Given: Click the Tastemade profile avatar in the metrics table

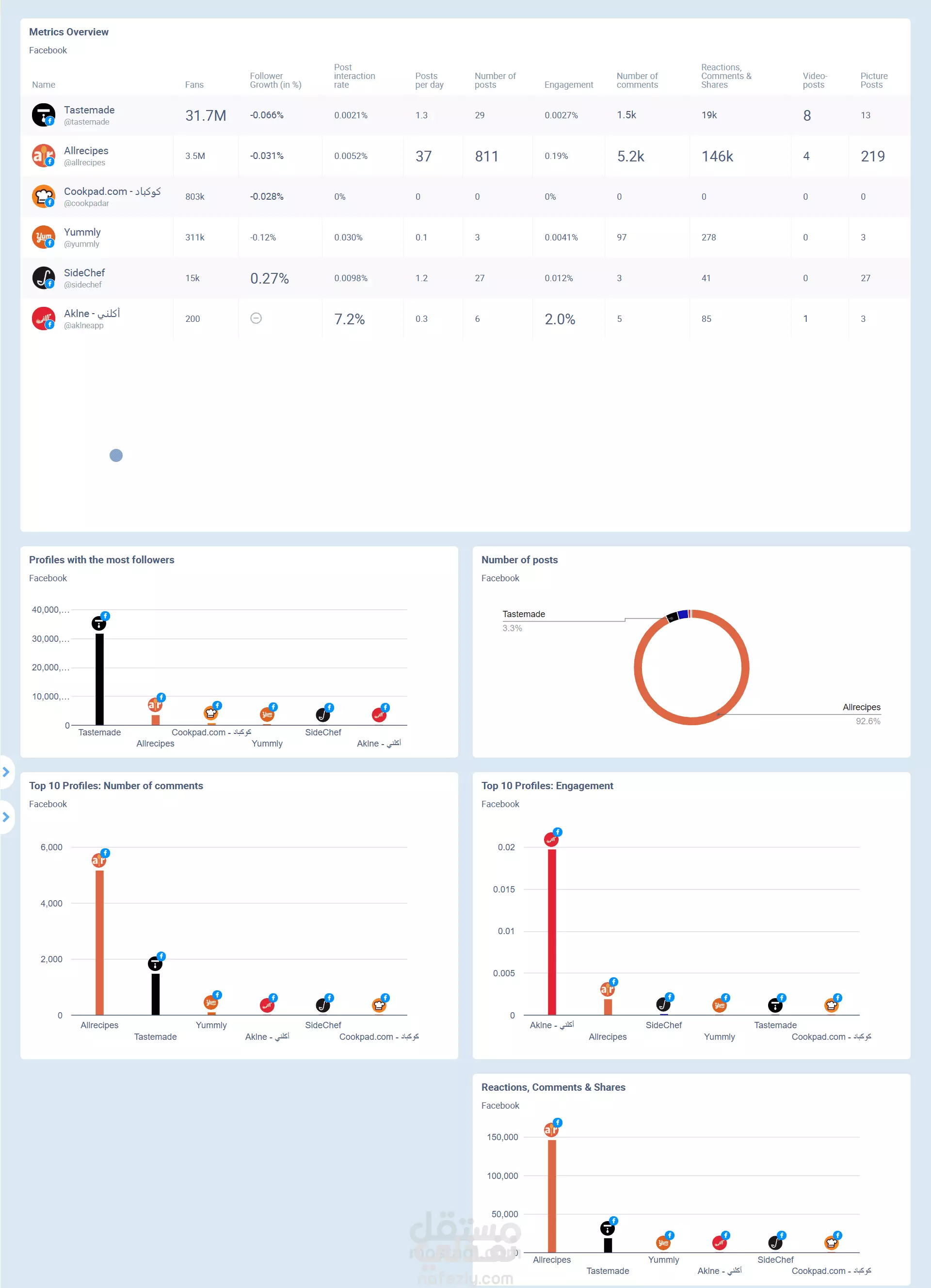Looking at the screenshot, I should pos(44,115).
